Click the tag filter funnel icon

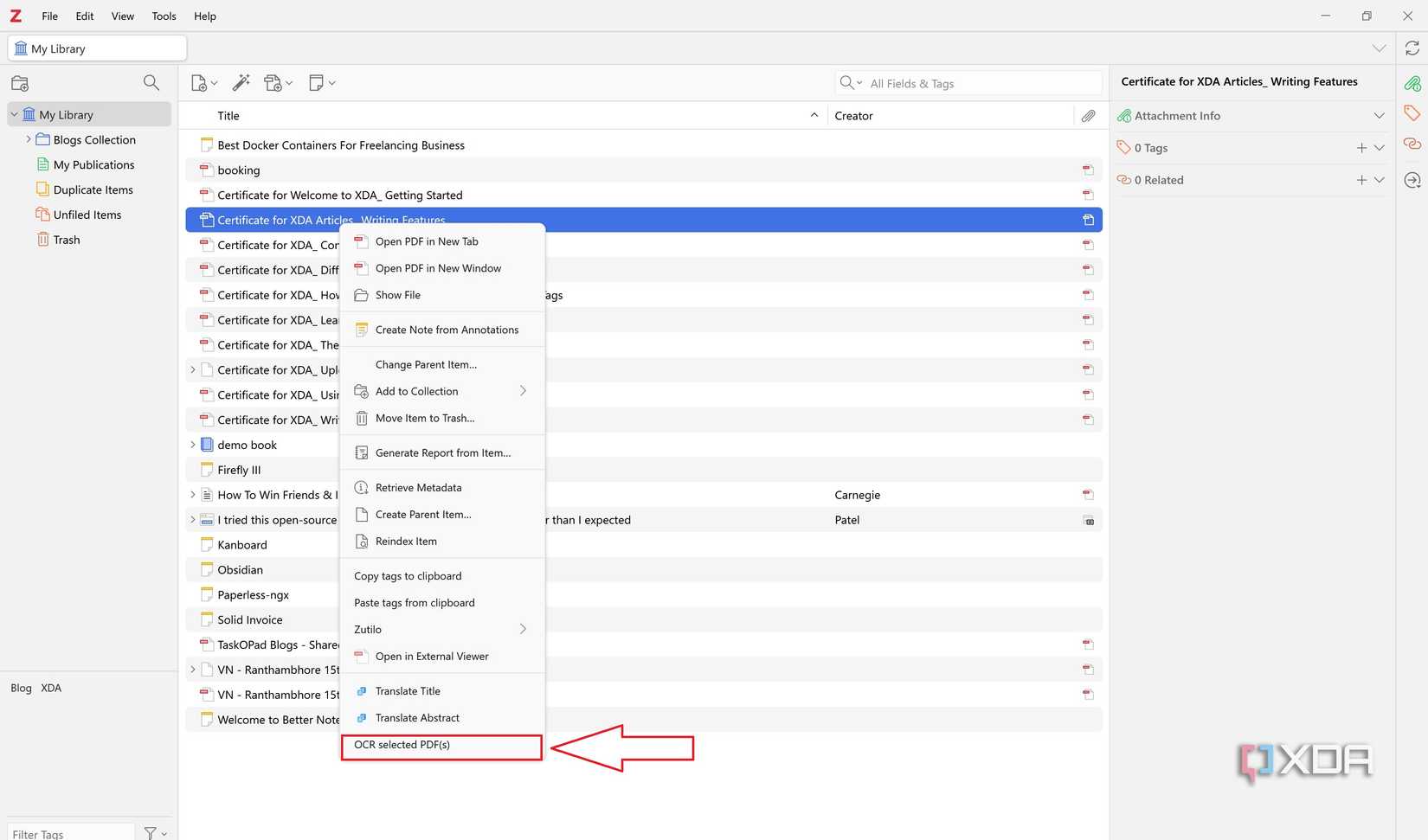point(151,833)
